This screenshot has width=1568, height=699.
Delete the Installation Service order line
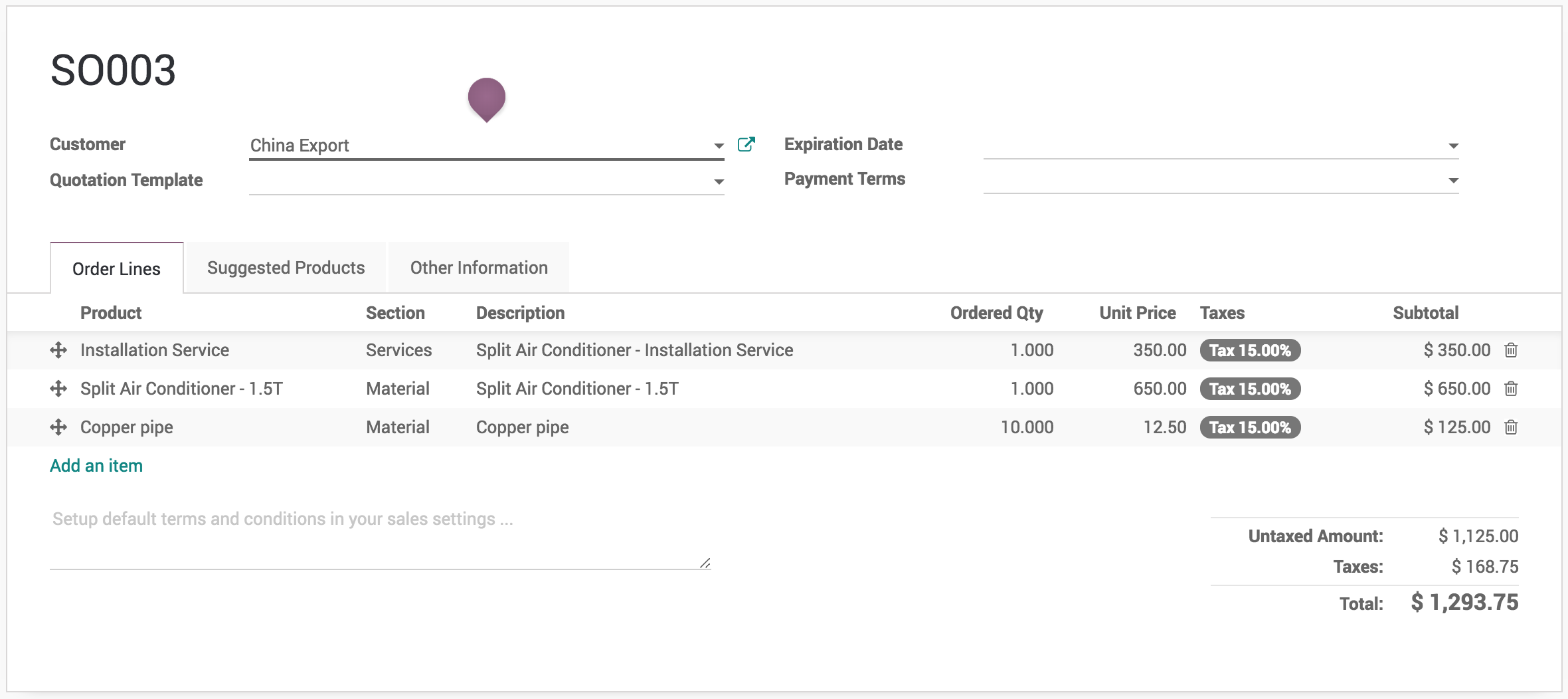(x=1511, y=350)
